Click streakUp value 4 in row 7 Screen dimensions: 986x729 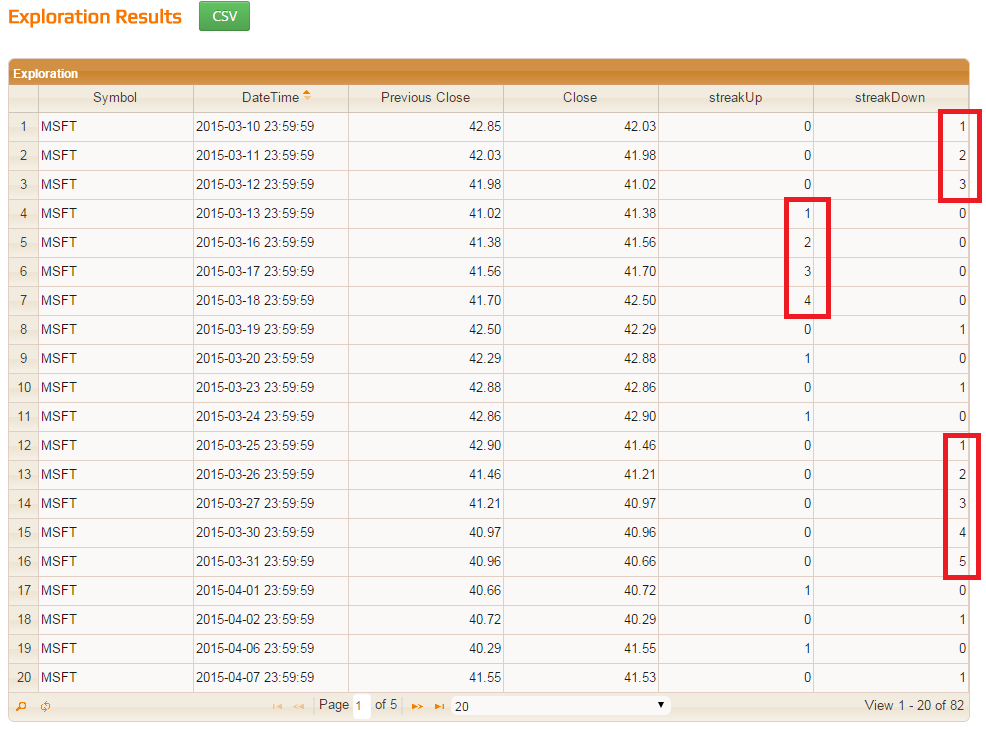click(807, 300)
